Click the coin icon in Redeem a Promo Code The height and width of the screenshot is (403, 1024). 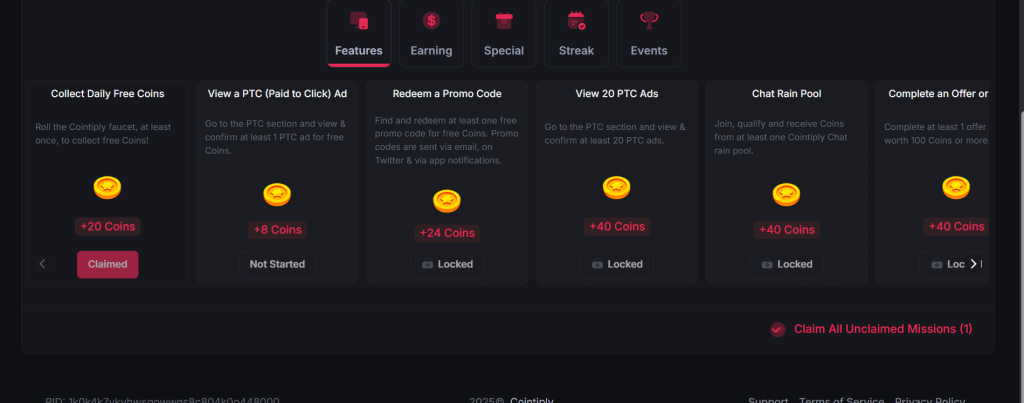[447, 201]
